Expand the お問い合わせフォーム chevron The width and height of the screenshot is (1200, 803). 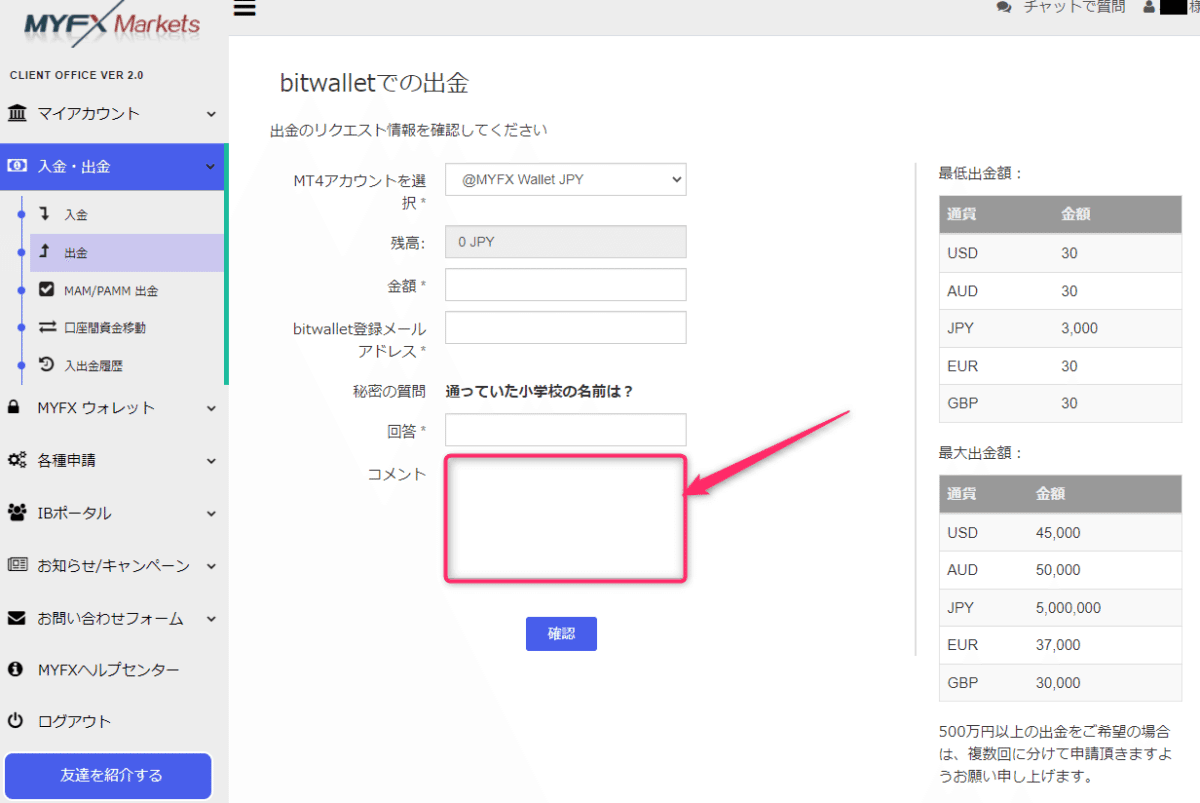point(211,619)
